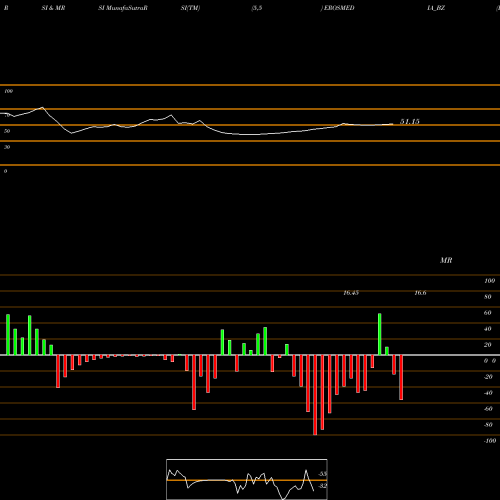Click the SI MunafaSutraR header text
Image resolution: width=500 pixels, height=500 pixels.
[x=123, y=8]
